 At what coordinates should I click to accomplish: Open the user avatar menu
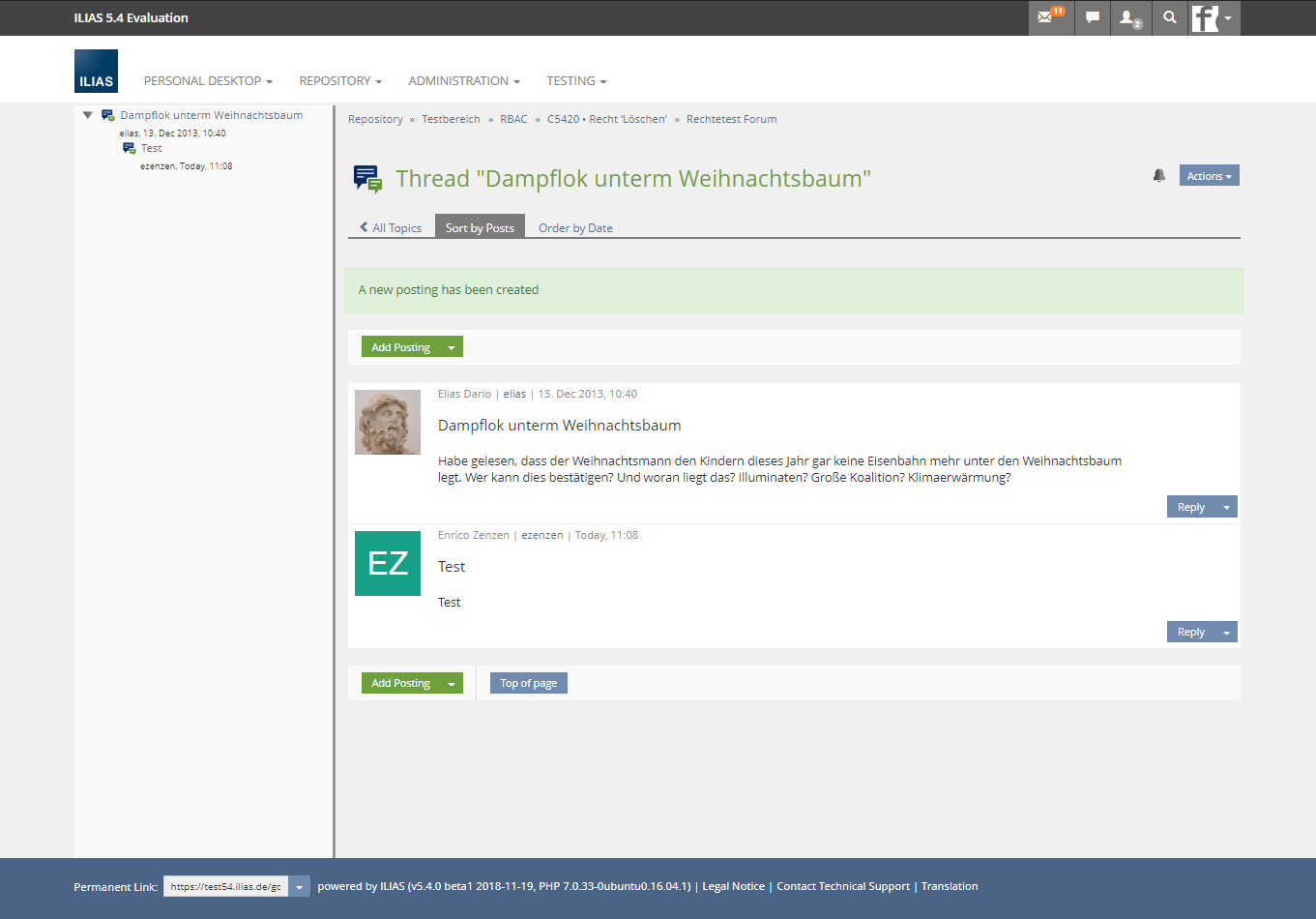[1213, 17]
